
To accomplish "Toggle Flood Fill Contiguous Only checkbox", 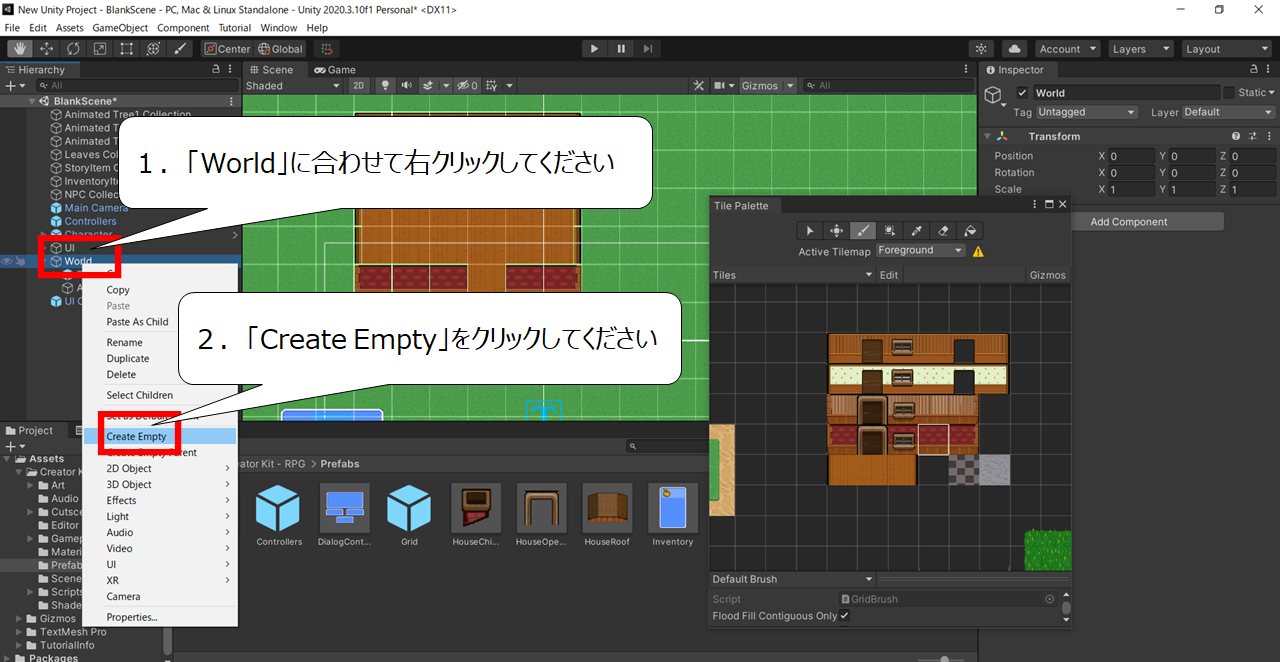I will tap(845, 616).
